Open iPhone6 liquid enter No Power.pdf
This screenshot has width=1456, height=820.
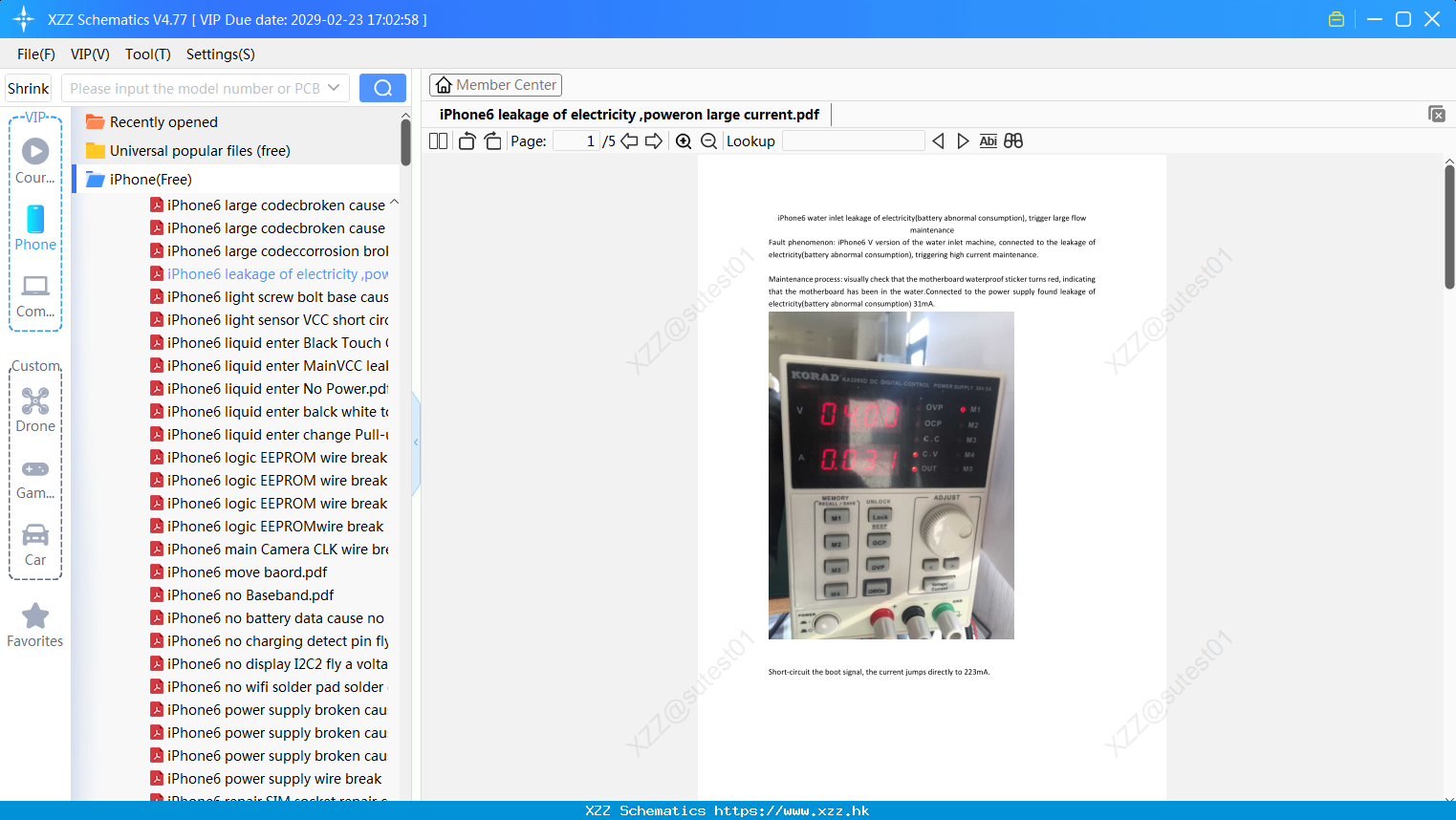tap(270, 389)
